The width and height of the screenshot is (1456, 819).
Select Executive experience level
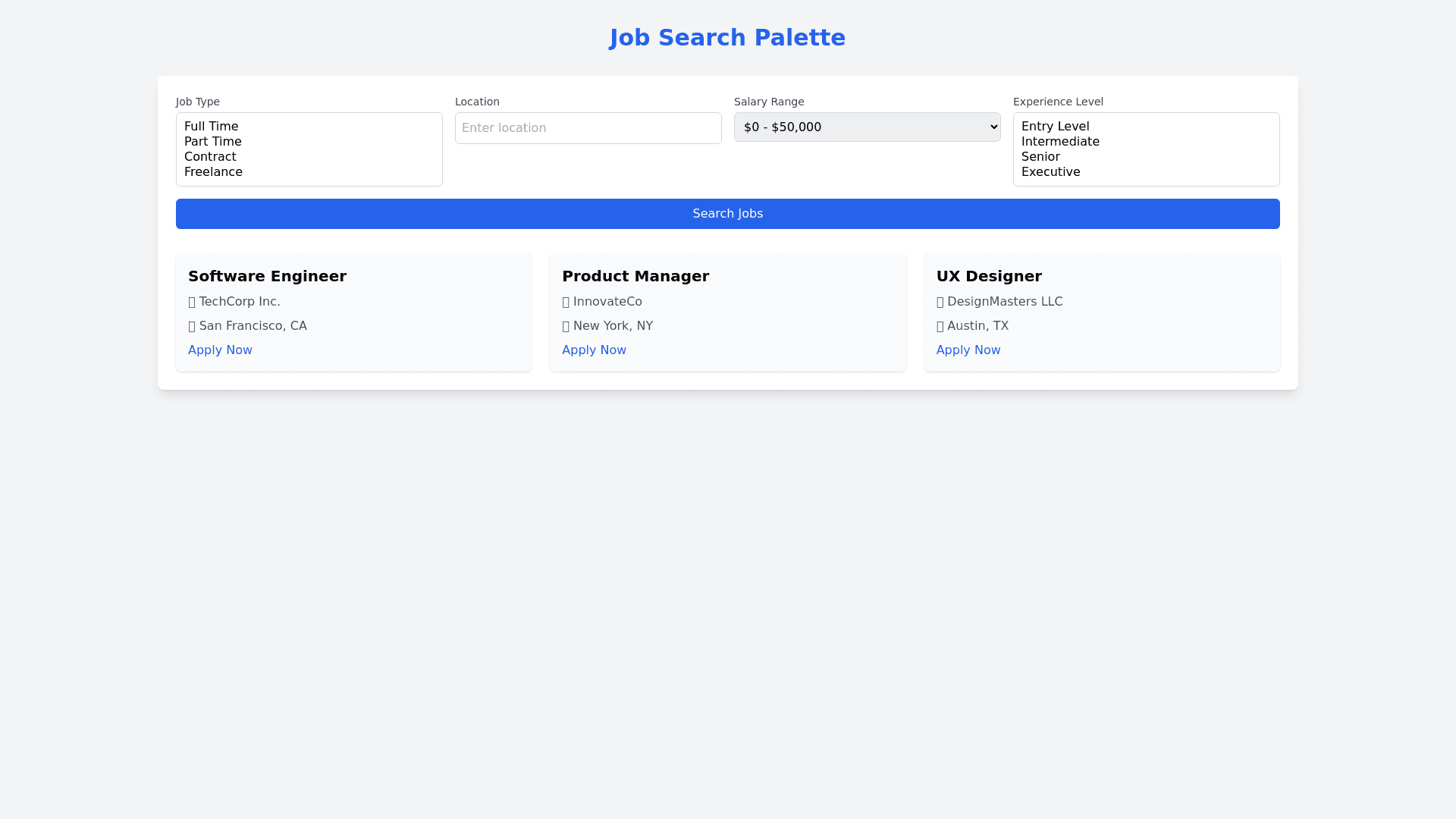tap(1050, 172)
